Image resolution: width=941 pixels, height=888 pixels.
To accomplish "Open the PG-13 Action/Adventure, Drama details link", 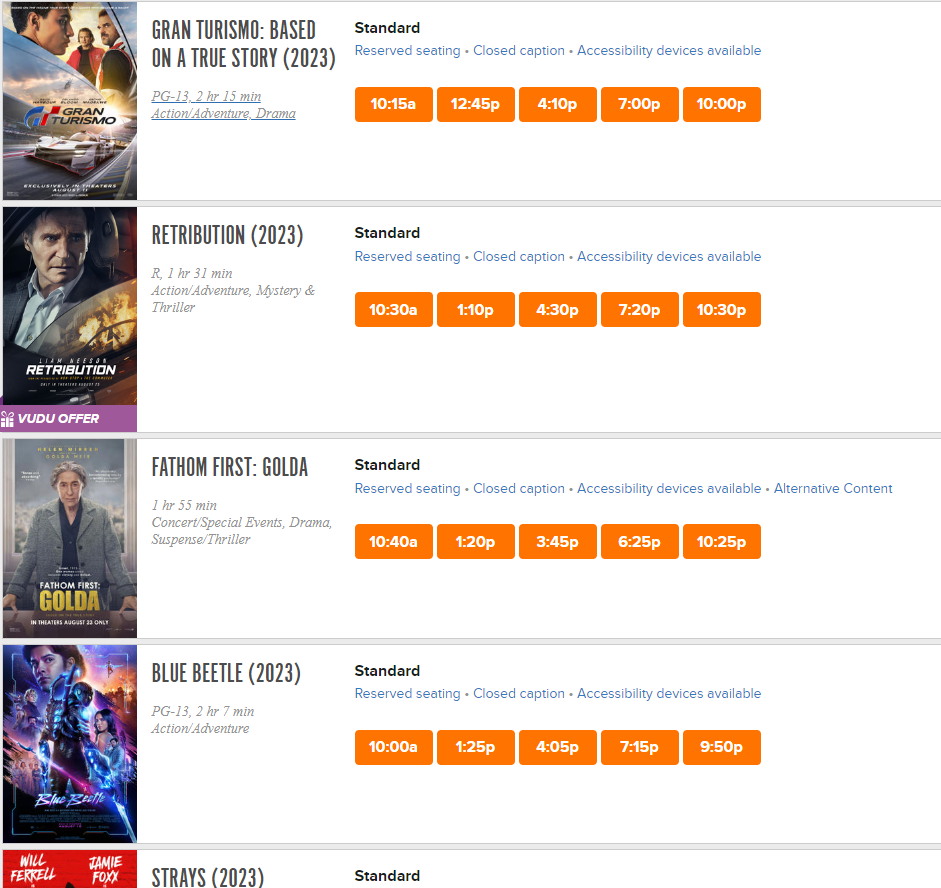I will pyautogui.click(x=223, y=105).
